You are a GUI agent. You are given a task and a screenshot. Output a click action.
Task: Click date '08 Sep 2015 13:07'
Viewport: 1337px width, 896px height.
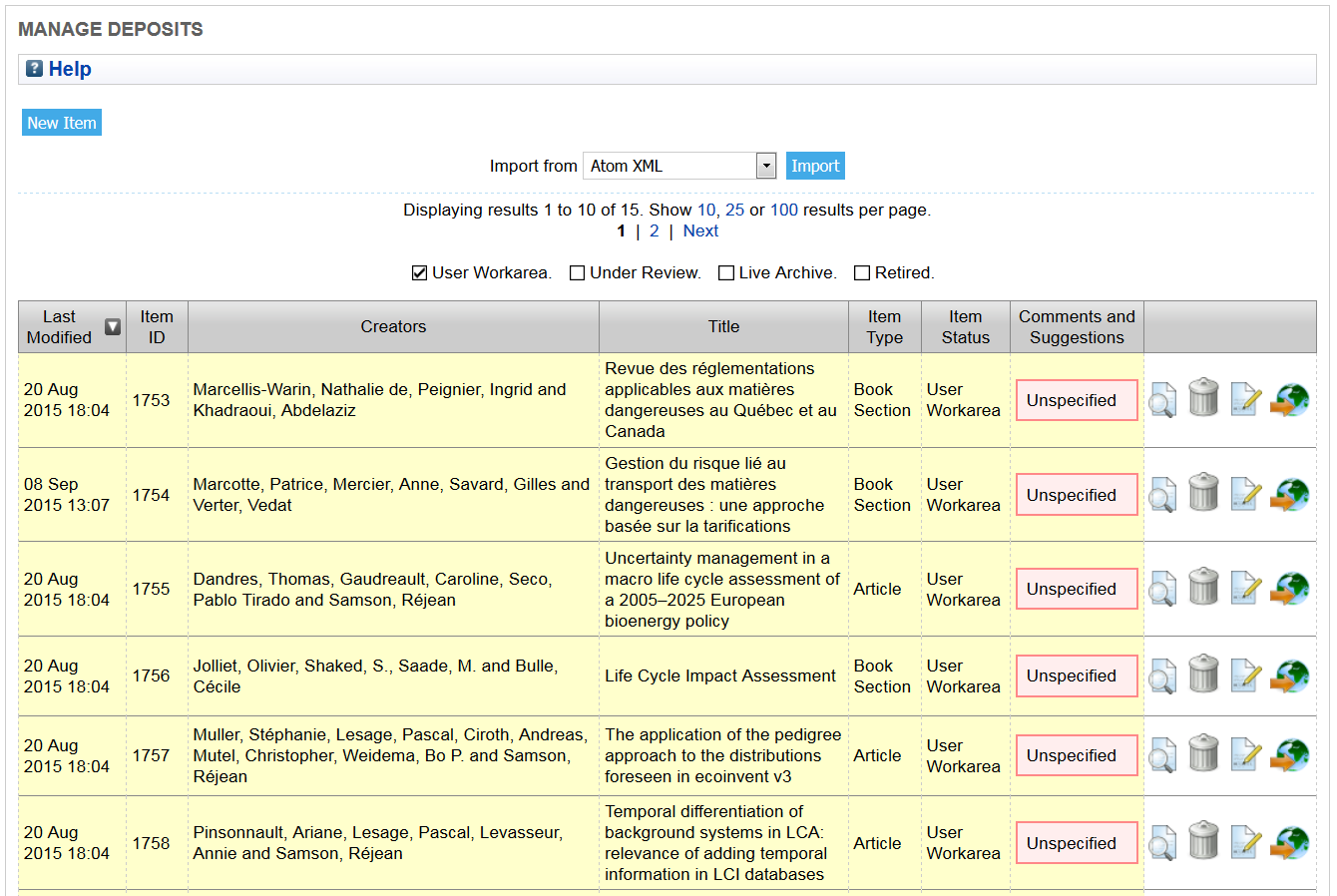67,495
